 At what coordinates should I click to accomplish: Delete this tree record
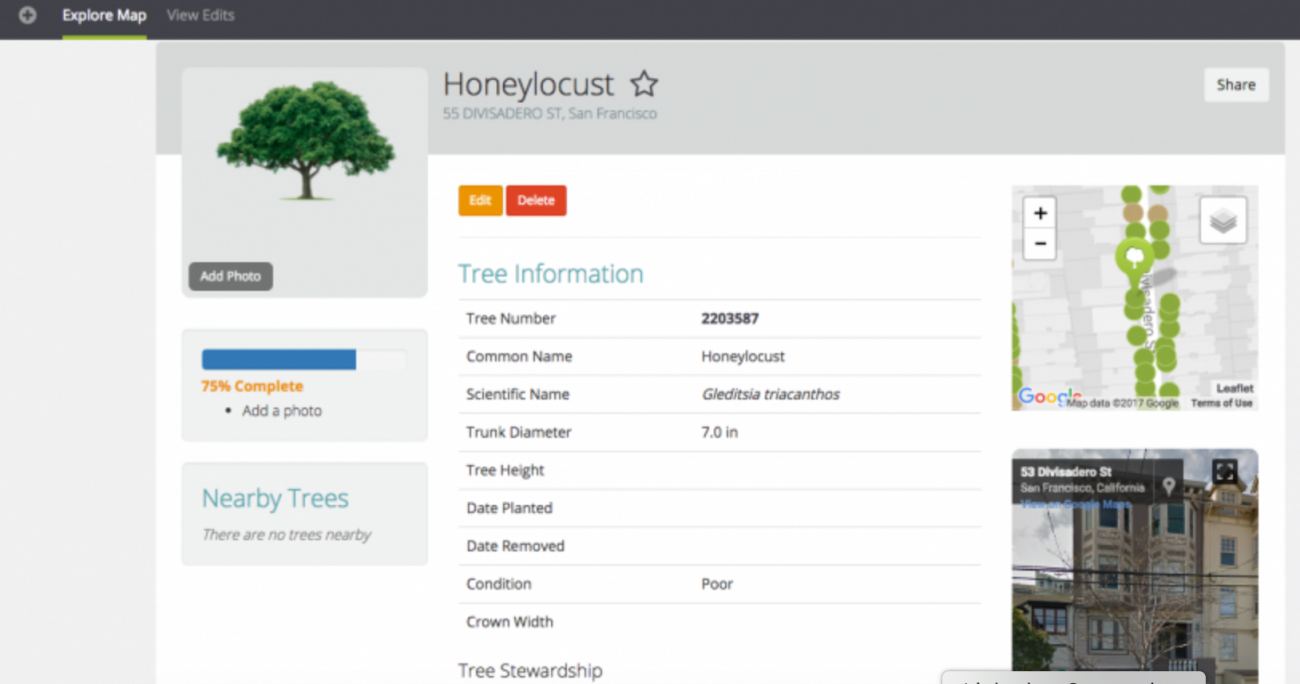536,200
